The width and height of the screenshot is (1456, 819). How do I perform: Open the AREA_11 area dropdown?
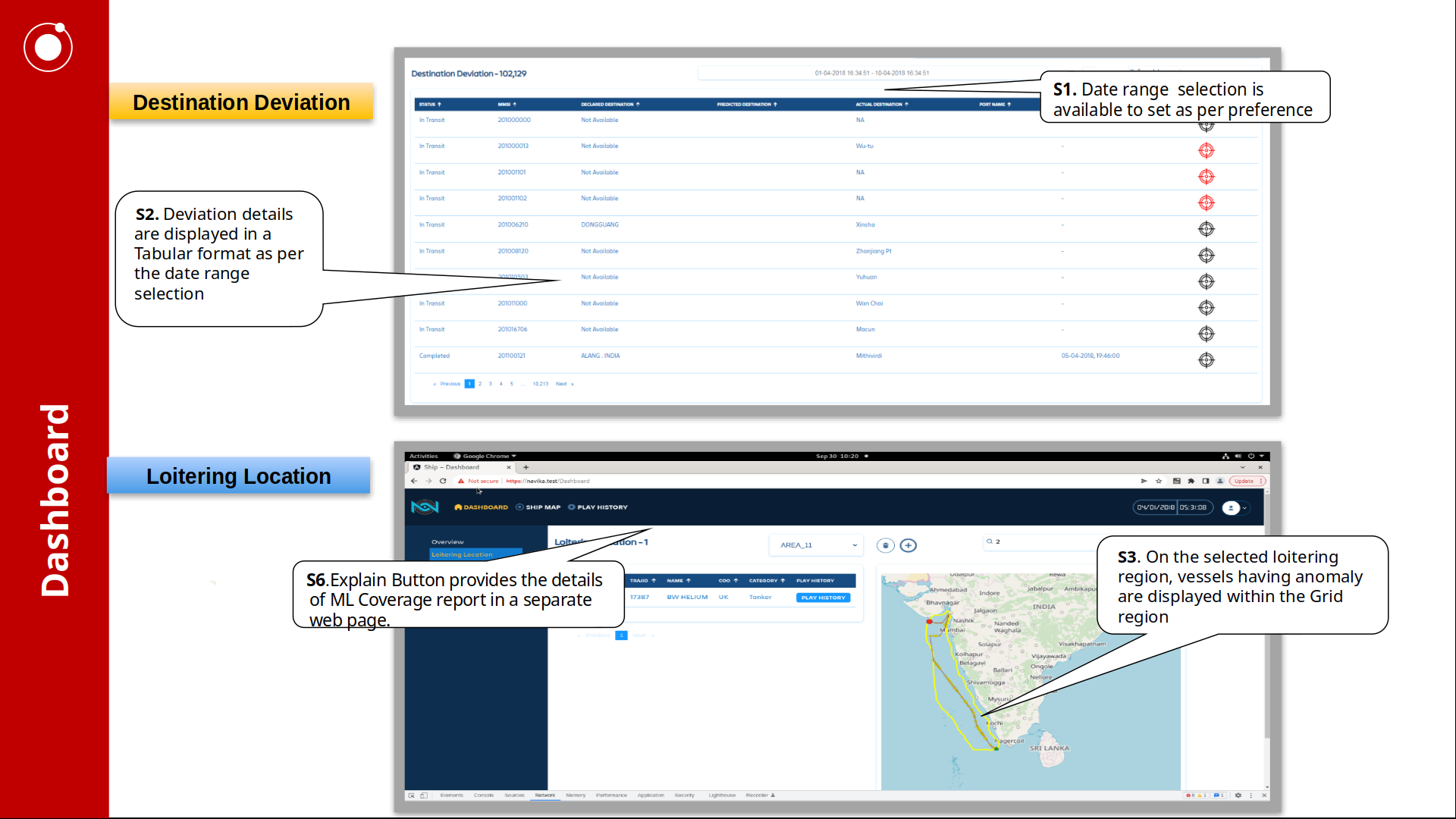click(x=817, y=545)
